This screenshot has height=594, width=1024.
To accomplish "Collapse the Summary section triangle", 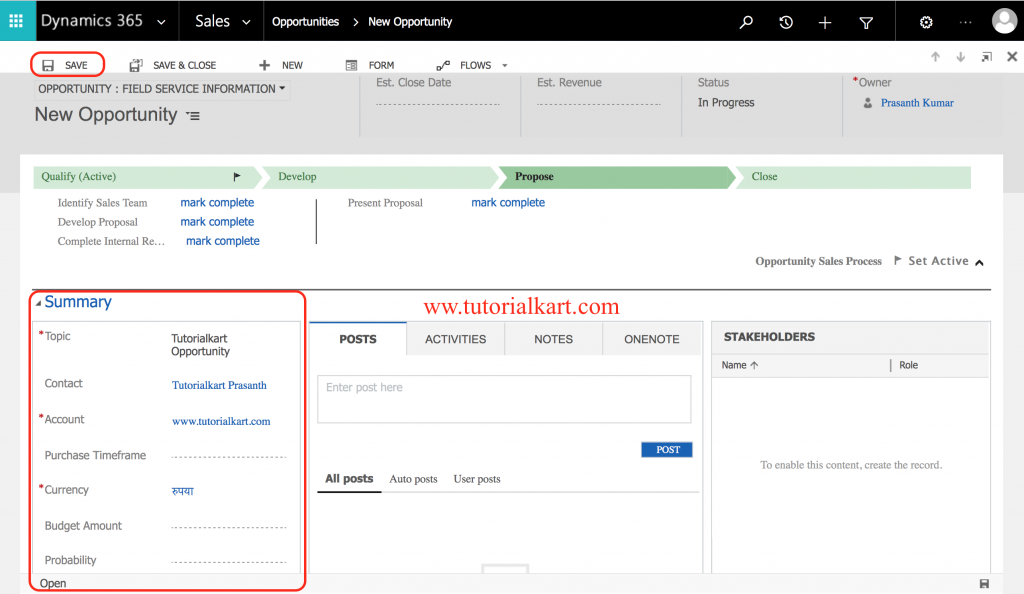I will (x=39, y=303).
